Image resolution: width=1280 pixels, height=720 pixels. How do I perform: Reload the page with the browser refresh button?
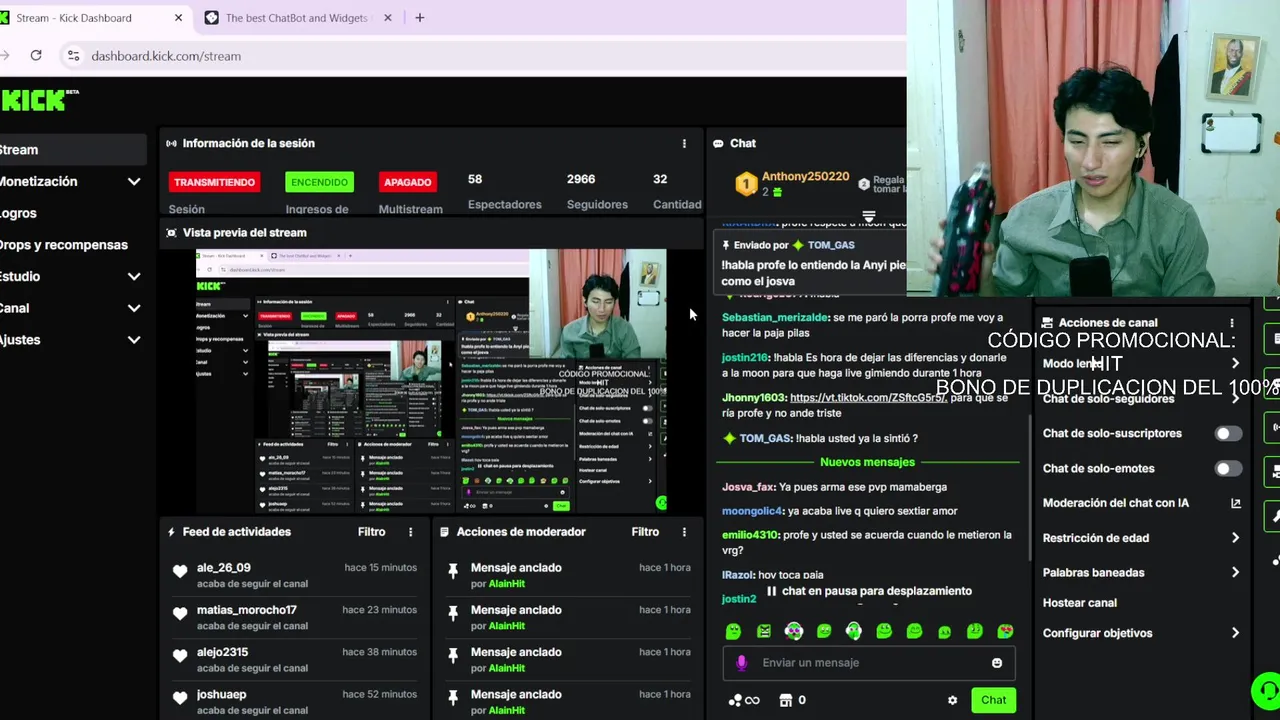36,56
